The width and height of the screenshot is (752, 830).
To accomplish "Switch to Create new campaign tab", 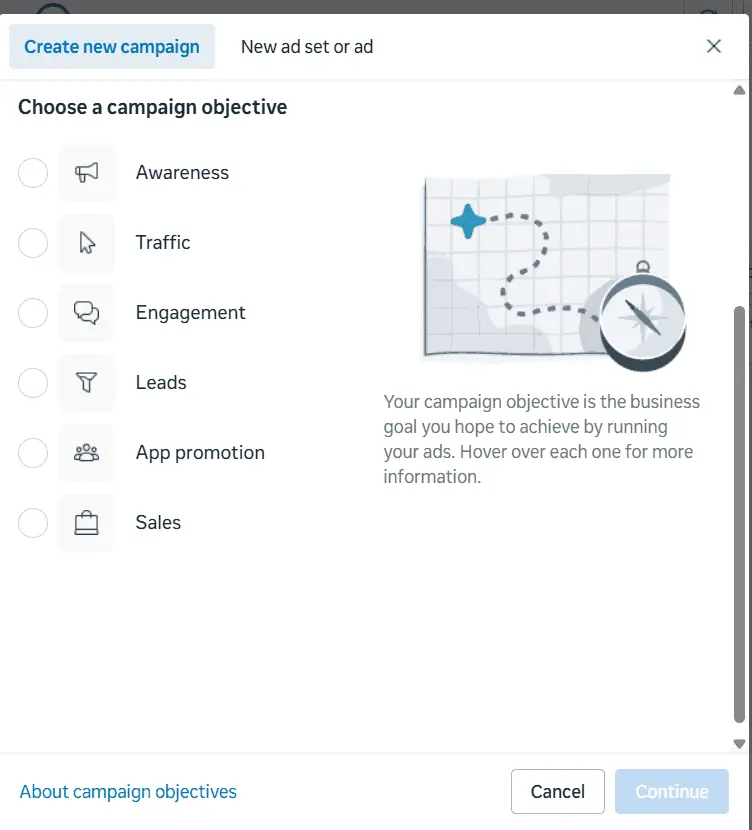I will pos(112,47).
